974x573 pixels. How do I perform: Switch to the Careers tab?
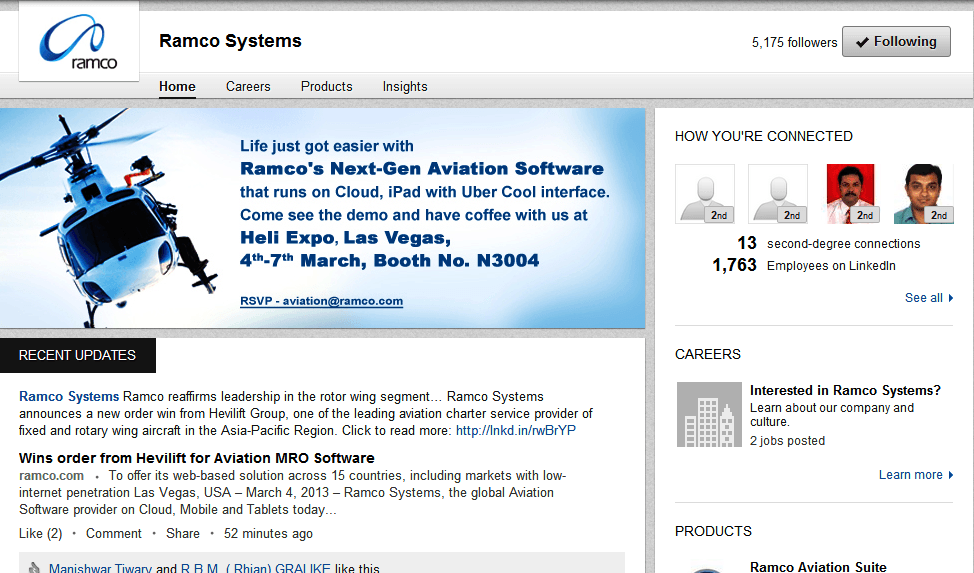tap(248, 86)
